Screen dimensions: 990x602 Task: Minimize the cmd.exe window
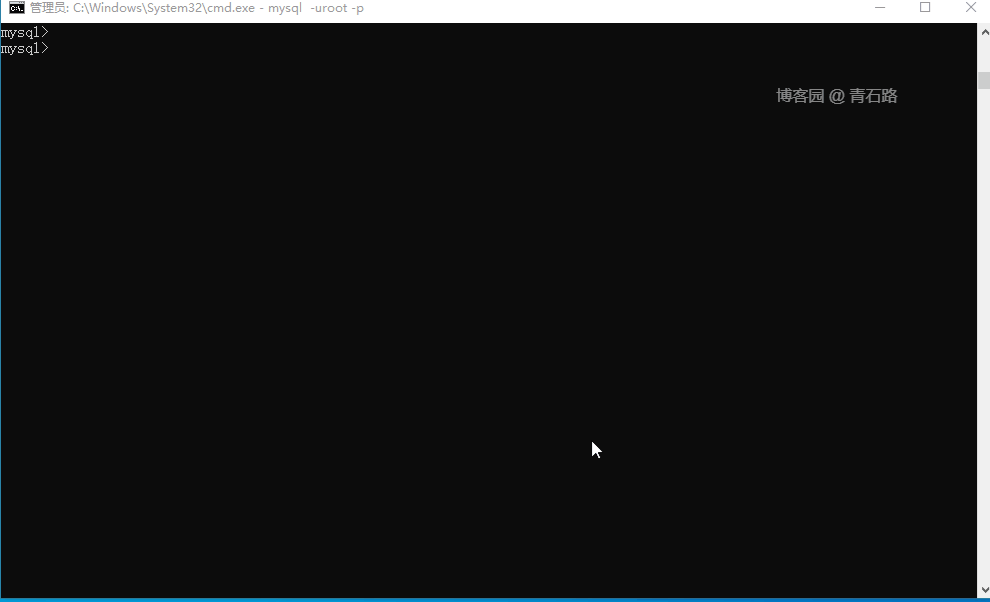[880, 8]
